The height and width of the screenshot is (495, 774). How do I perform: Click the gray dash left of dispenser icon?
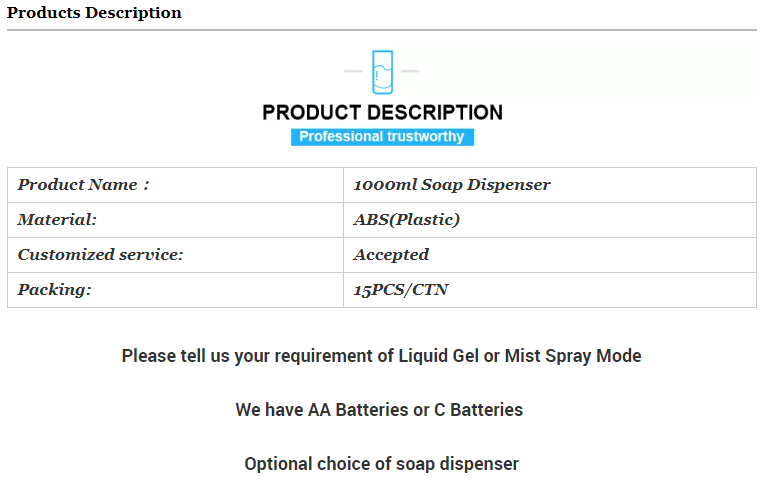pyautogui.click(x=353, y=71)
